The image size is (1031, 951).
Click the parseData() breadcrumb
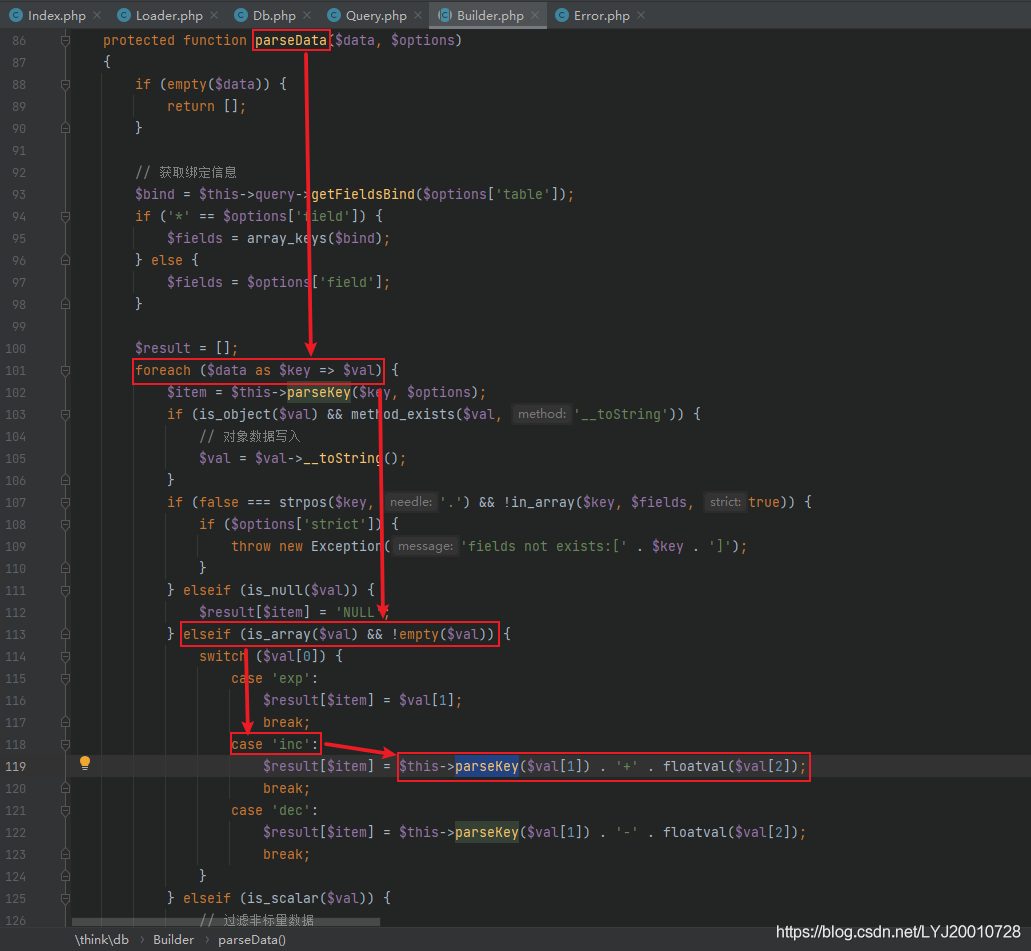pos(252,940)
